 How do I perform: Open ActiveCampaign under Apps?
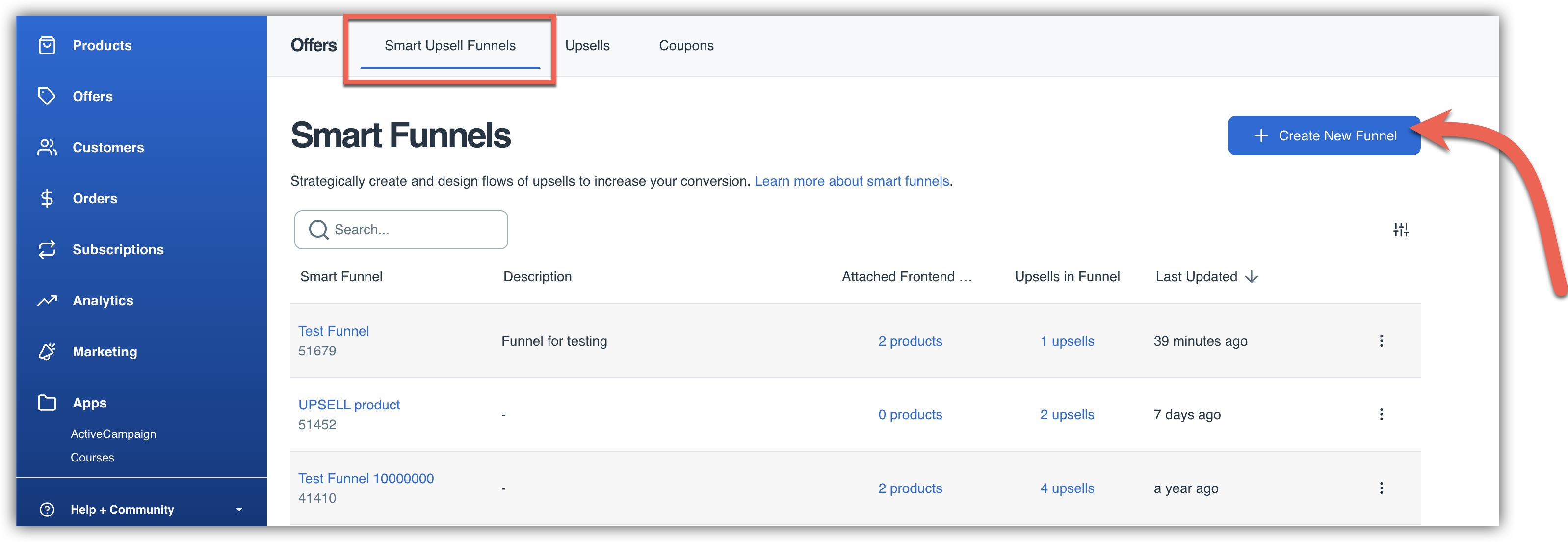click(113, 434)
